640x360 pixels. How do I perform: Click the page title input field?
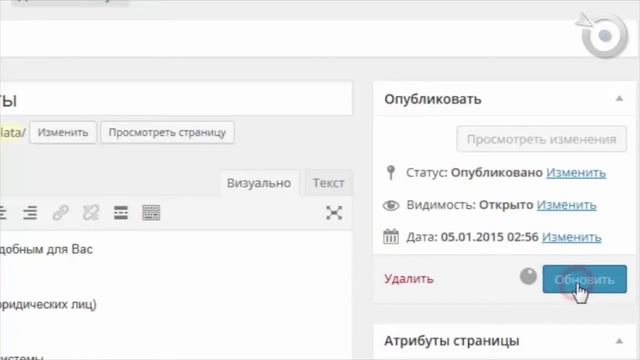click(176, 99)
